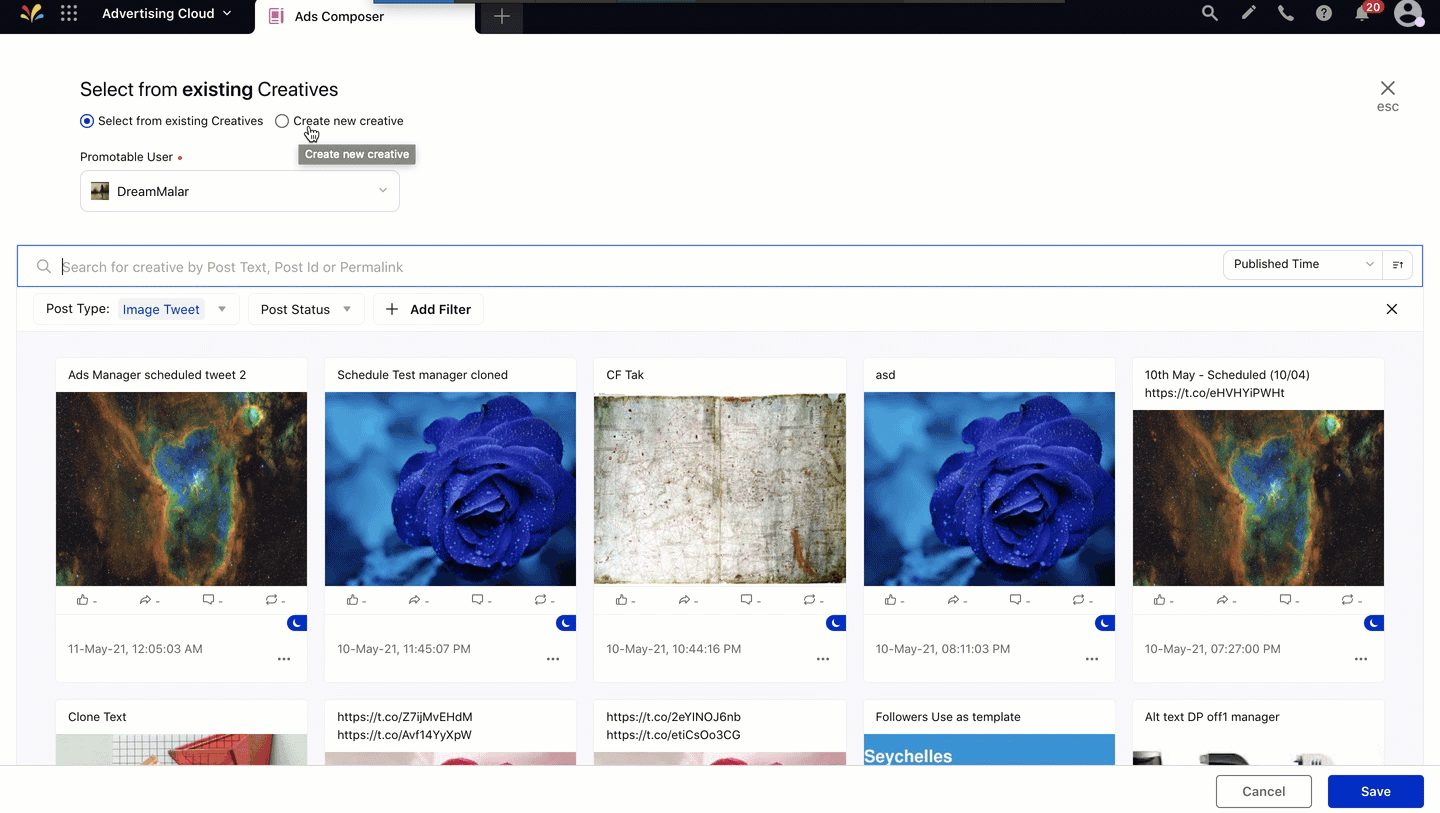The width and height of the screenshot is (1440, 813).
Task: Toggle the sort order icon beside Published Time
Action: (1398, 265)
